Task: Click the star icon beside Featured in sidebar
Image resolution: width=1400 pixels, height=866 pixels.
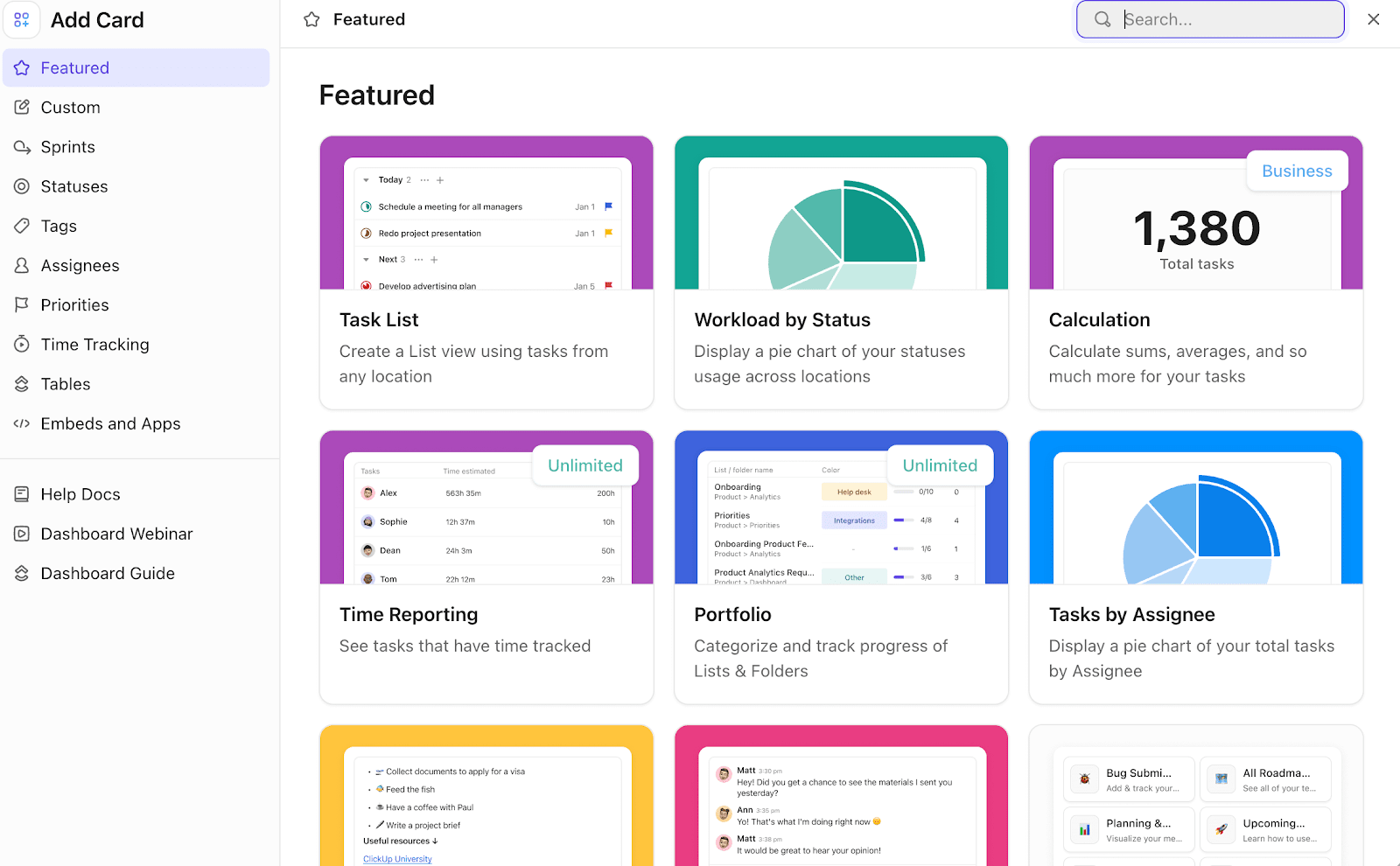Action: coord(22,68)
